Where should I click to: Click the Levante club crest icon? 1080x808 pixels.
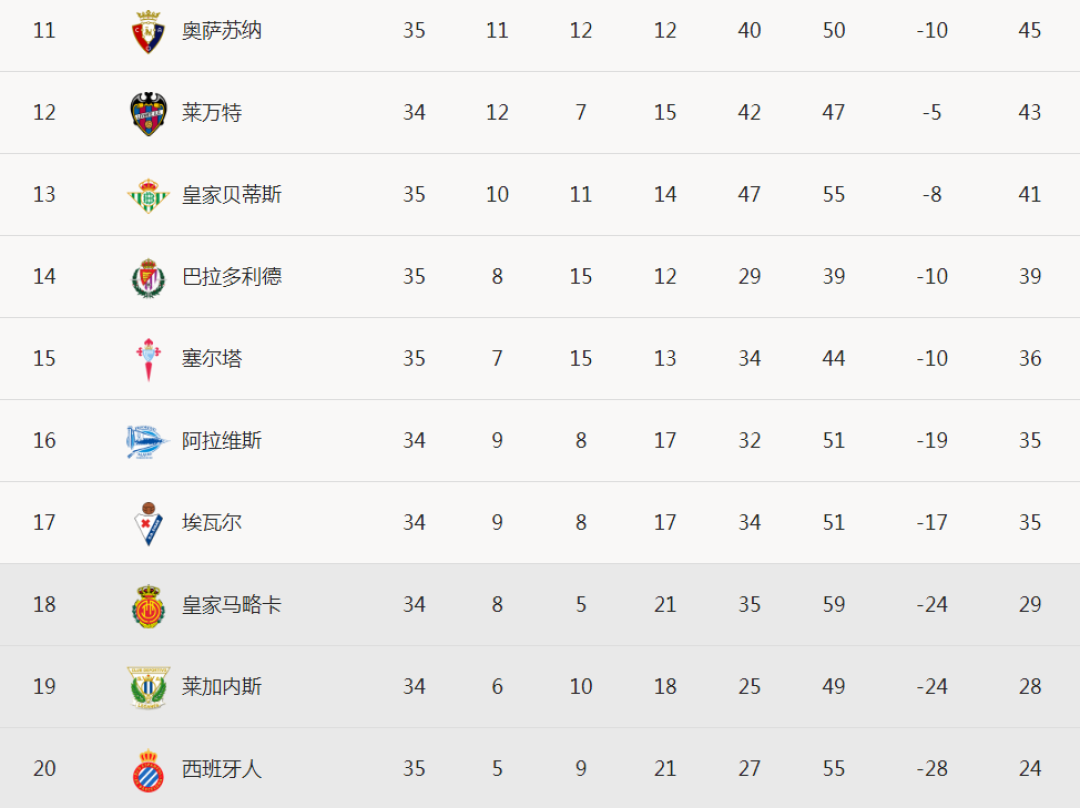point(148,113)
